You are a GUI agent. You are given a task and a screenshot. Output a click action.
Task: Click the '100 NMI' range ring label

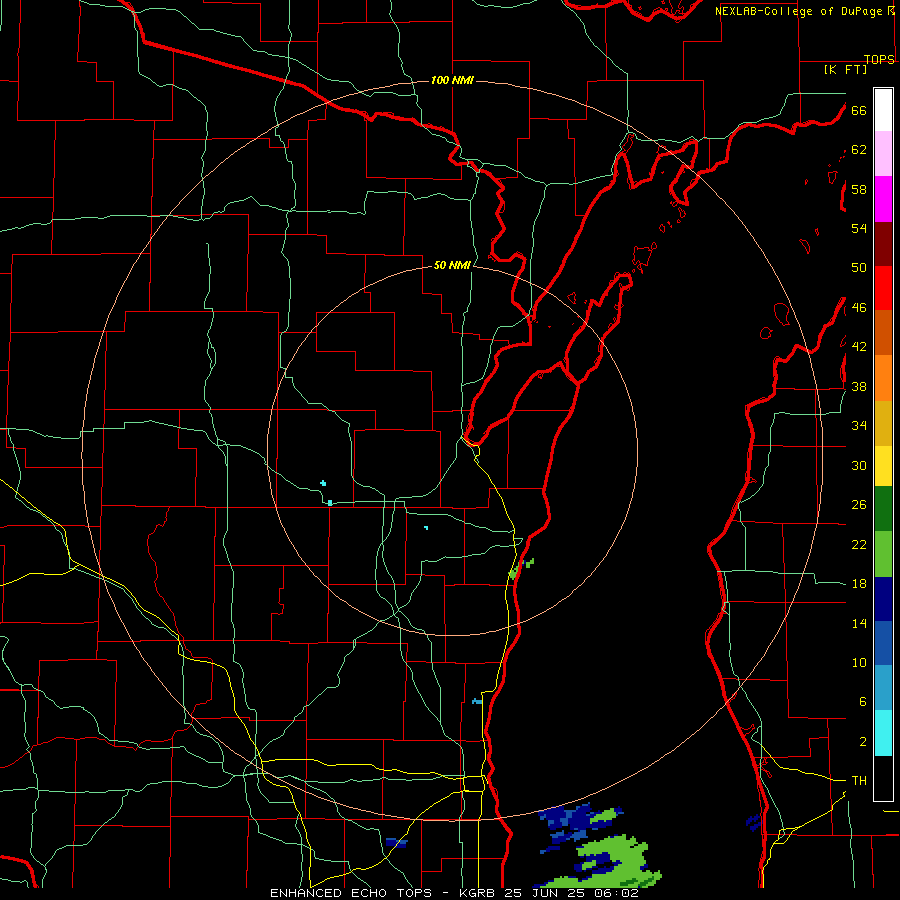click(x=452, y=80)
